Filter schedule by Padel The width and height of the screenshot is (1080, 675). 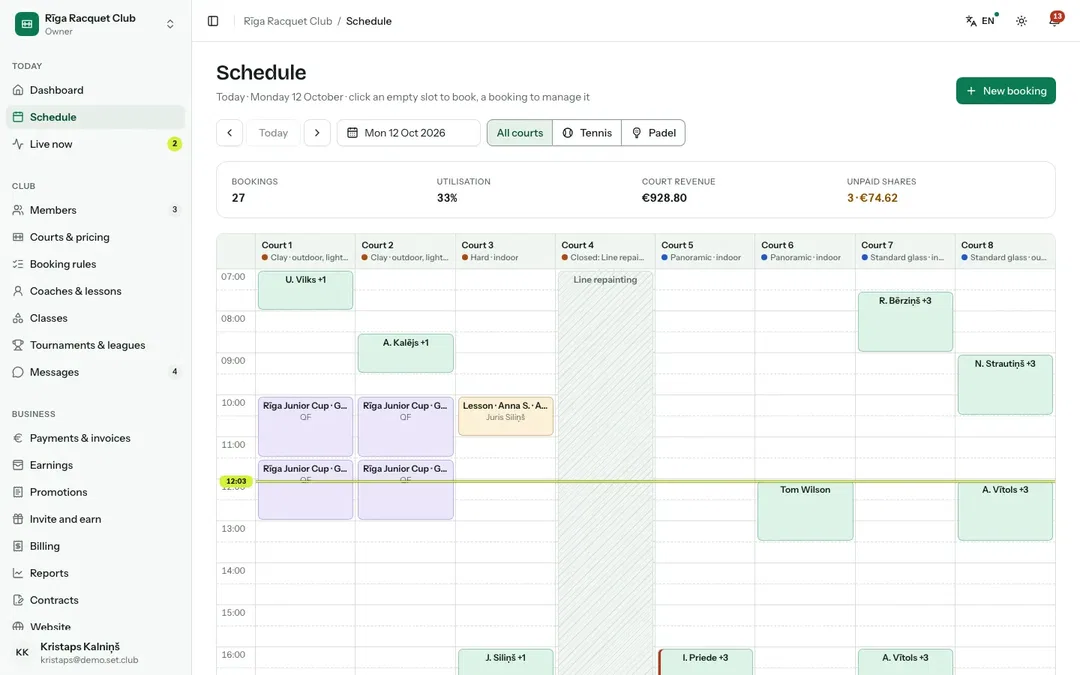point(654,133)
